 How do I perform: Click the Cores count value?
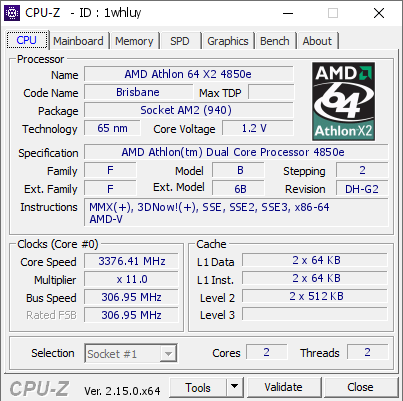(267, 352)
